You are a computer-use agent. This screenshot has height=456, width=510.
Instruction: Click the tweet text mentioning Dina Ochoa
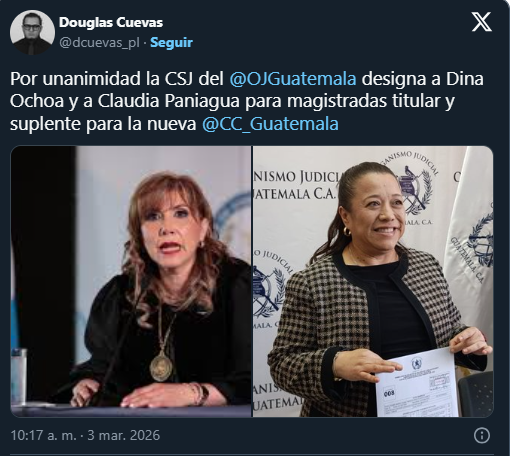[x=247, y=101]
